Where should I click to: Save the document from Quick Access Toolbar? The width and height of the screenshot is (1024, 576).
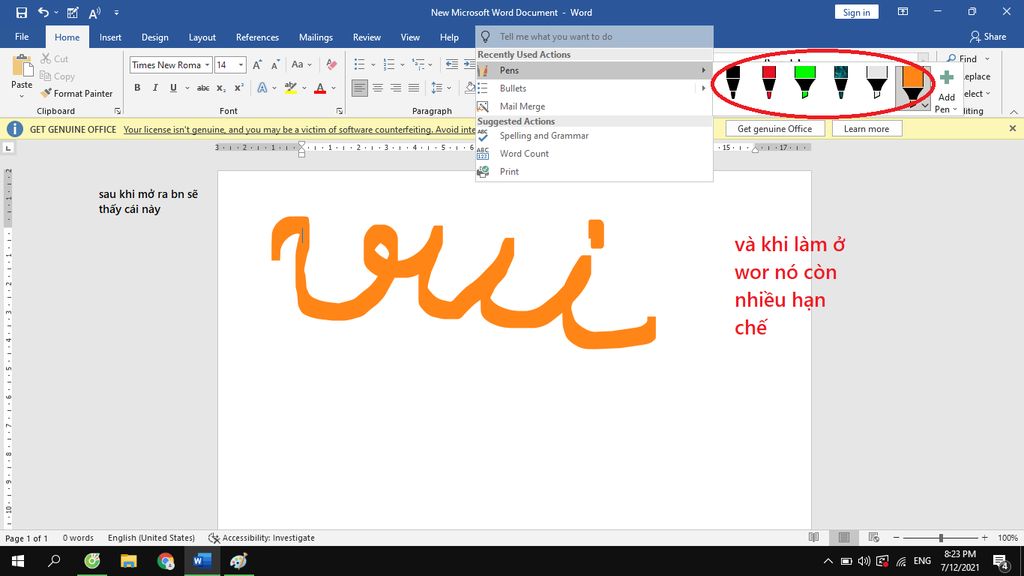(22, 12)
